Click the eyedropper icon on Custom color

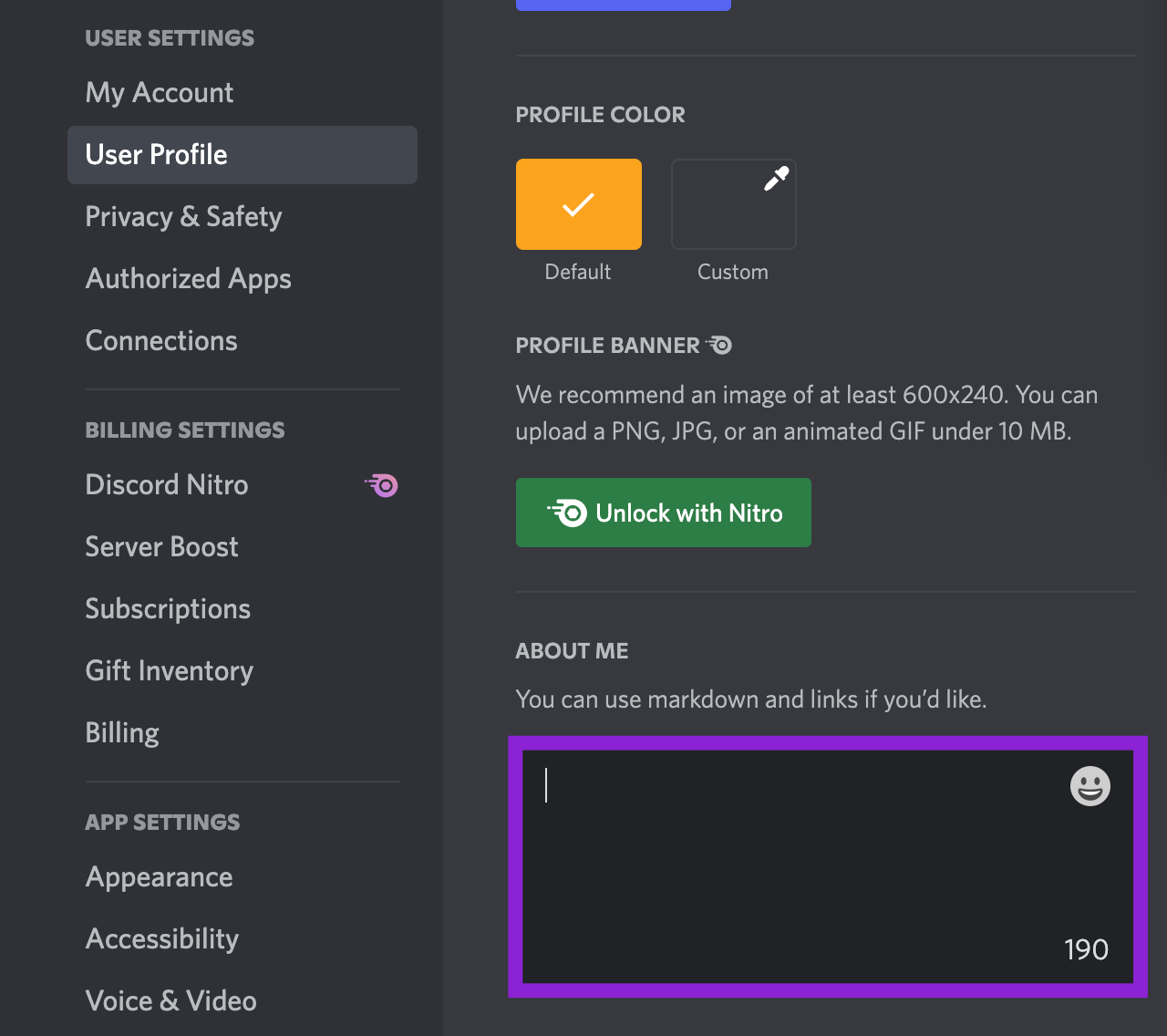pos(776,179)
